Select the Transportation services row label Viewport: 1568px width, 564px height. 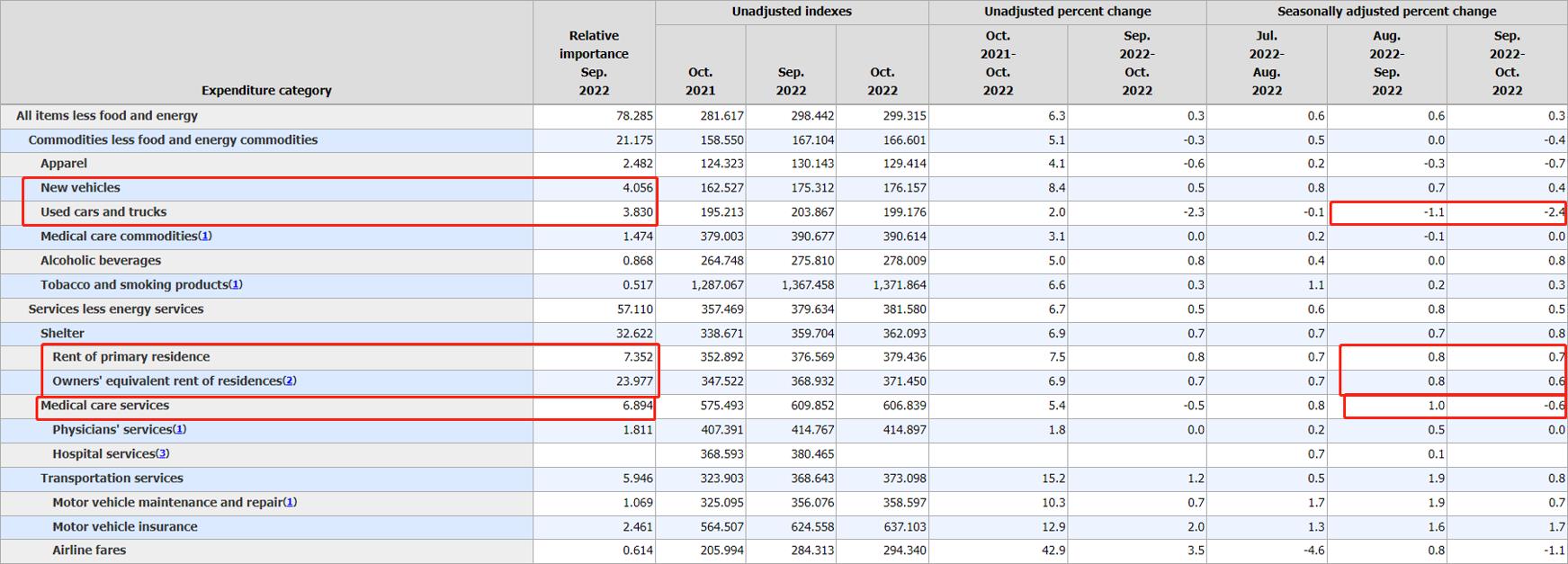click(x=112, y=479)
